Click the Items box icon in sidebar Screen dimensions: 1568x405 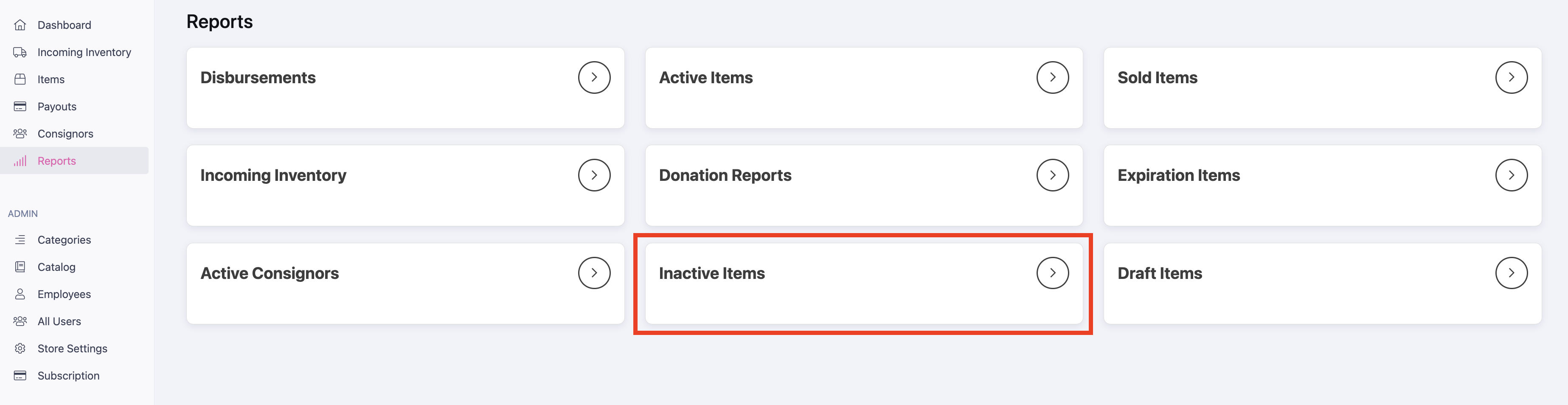(20, 79)
